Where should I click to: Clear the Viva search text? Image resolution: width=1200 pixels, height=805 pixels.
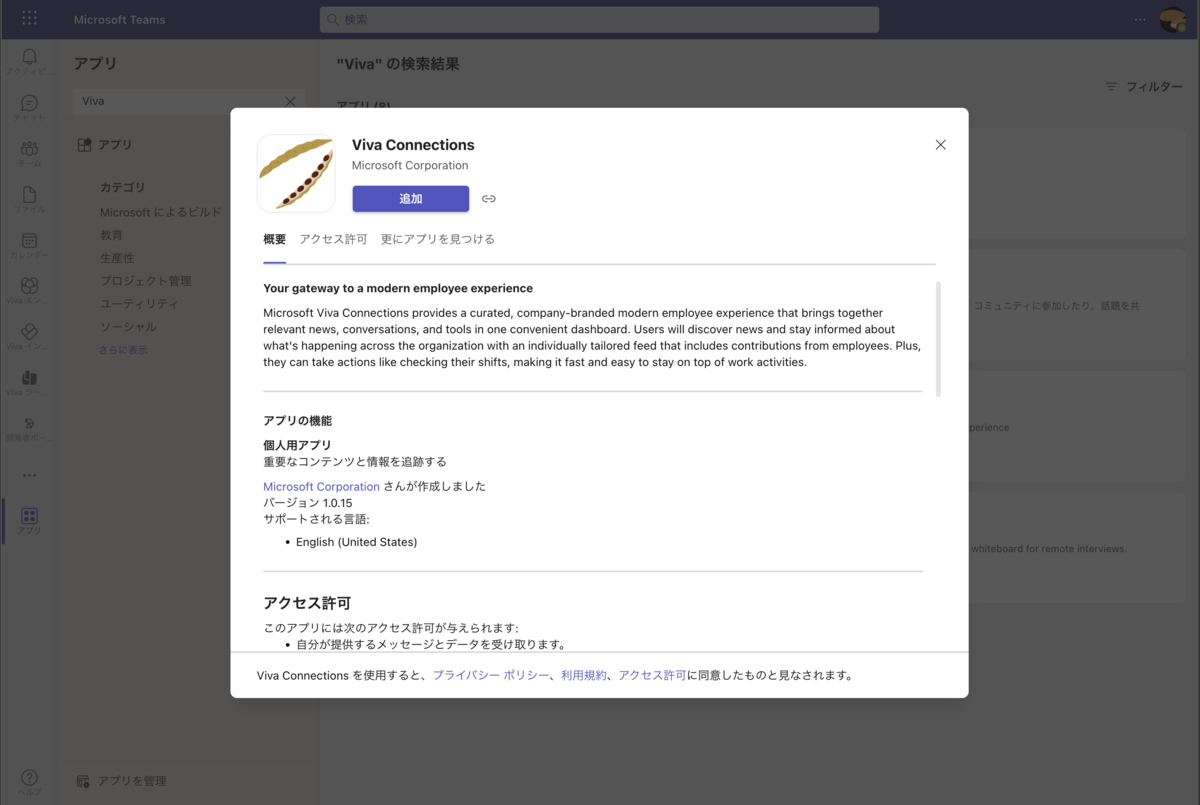tap(290, 101)
